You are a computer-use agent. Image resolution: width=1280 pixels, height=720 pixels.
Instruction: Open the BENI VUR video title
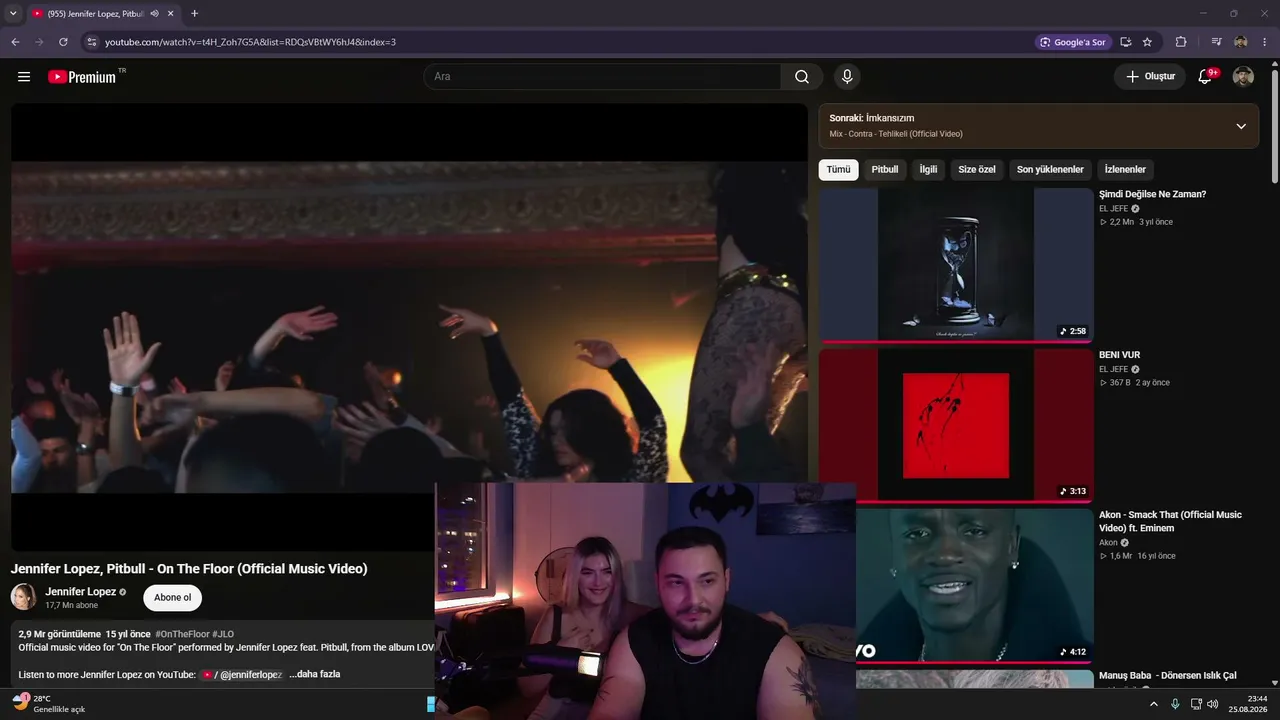point(1120,355)
